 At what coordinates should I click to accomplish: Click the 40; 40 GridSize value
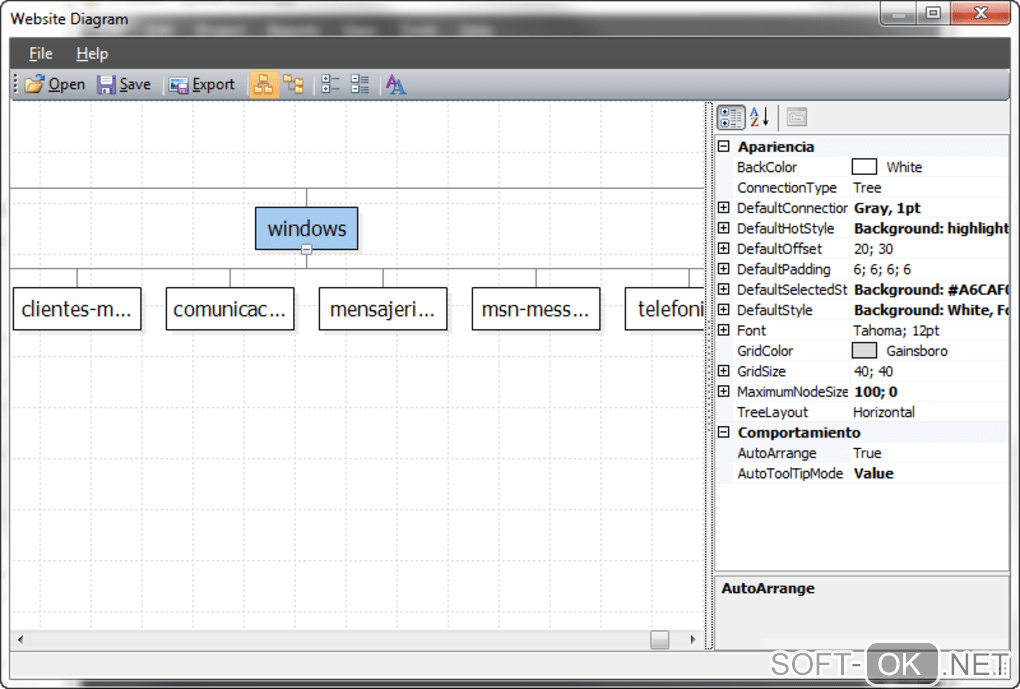click(873, 371)
